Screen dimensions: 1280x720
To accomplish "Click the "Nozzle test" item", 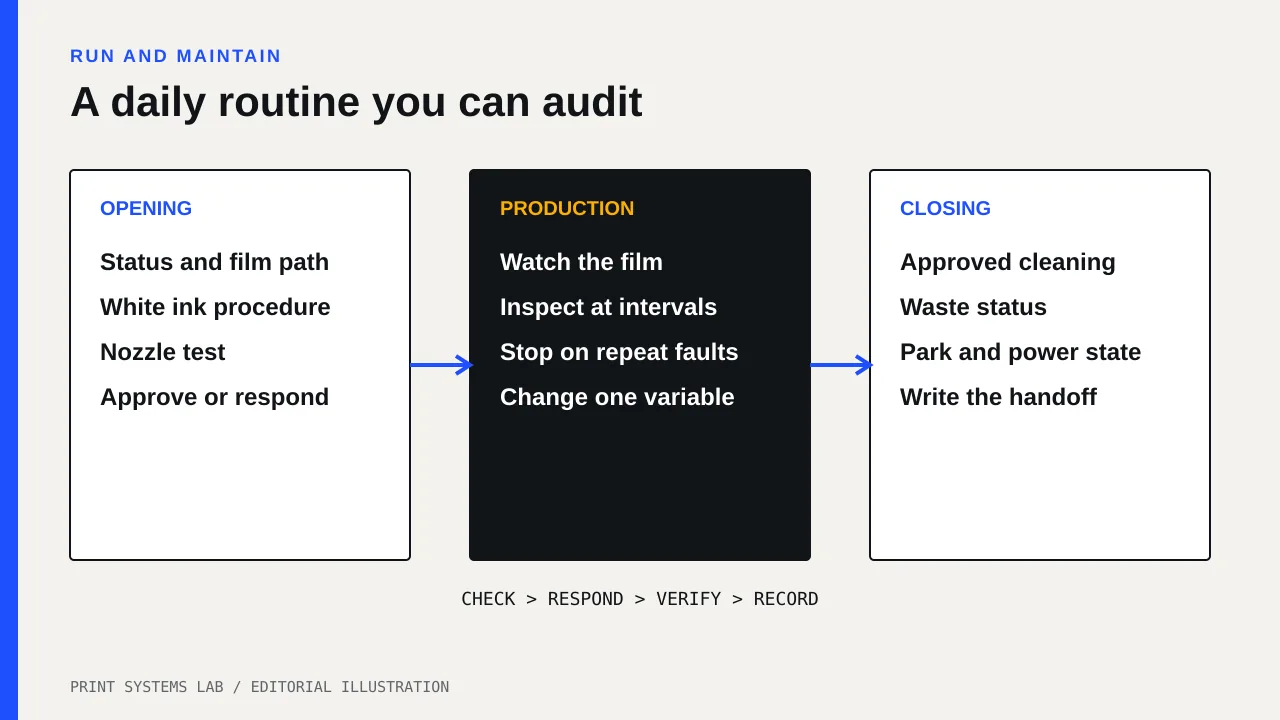I will click(x=162, y=352).
